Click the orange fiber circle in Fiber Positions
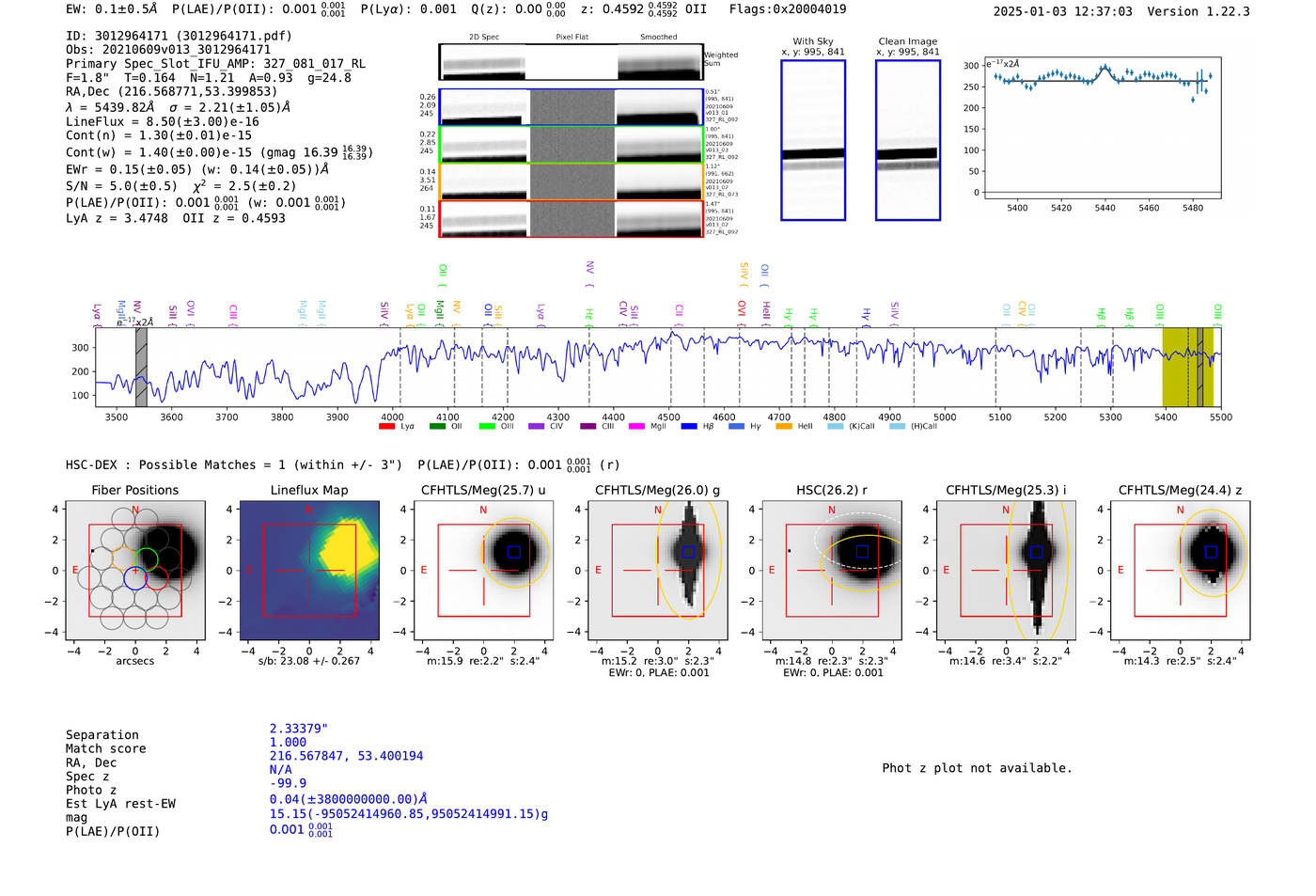 pyautogui.click(x=124, y=558)
